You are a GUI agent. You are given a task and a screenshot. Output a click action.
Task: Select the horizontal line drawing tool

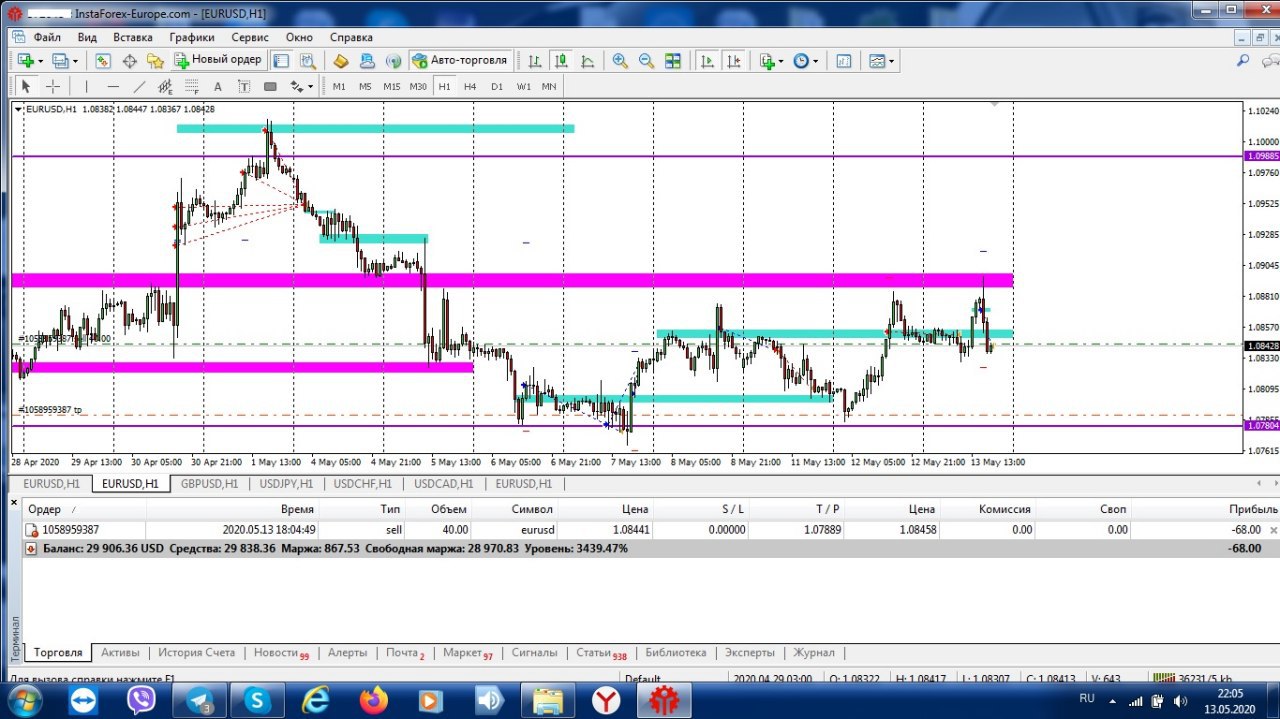coord(113,86)
